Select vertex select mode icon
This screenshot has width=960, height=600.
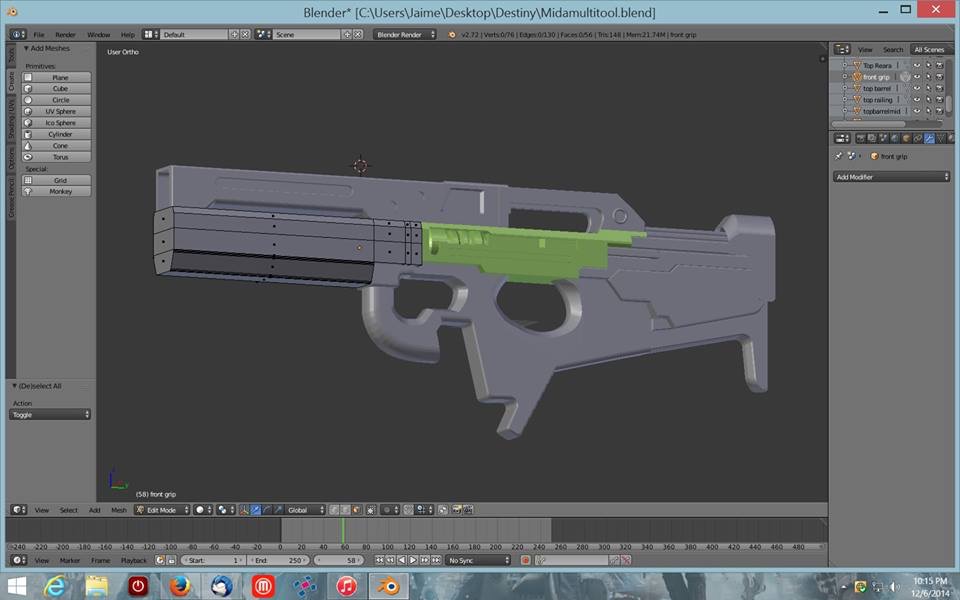[x=334, y=510]
